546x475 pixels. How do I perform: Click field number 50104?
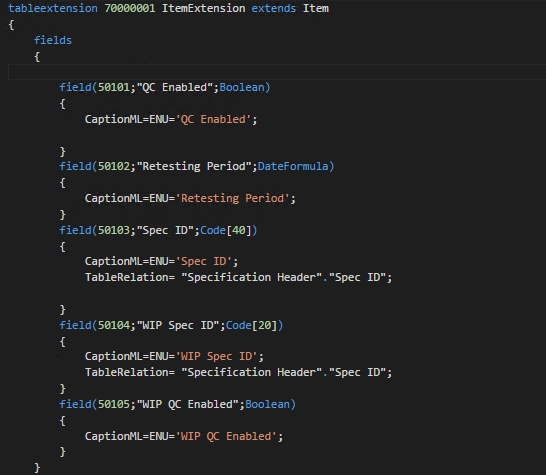tap(114, 325)
